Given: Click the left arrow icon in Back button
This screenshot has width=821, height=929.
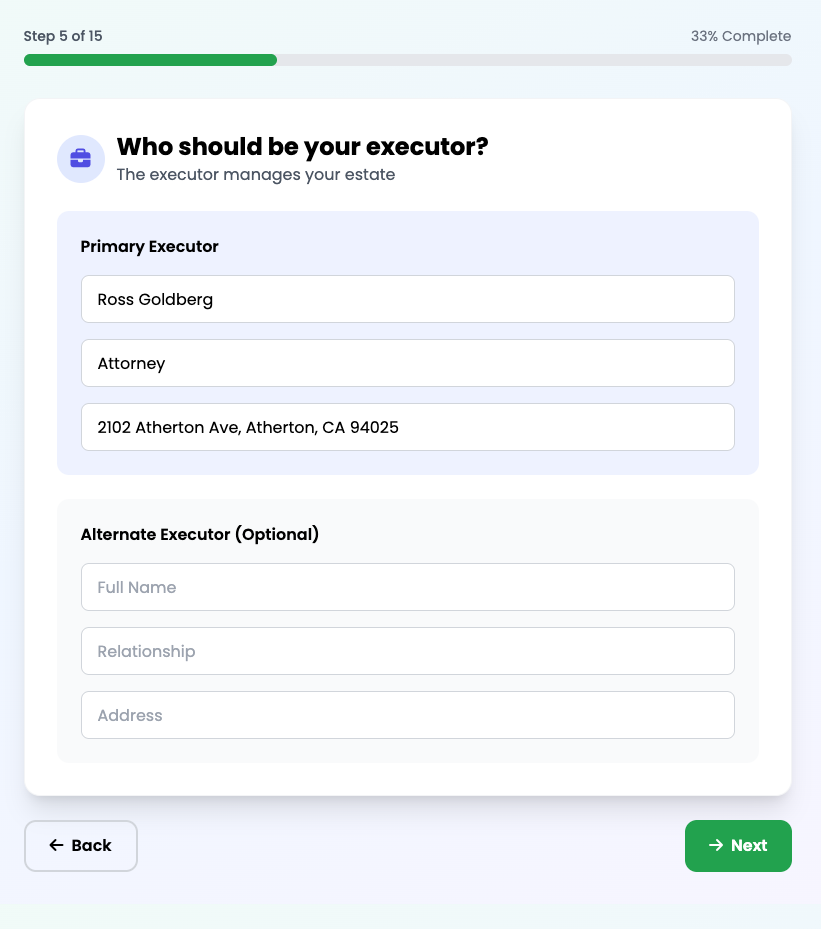Looking at the screenshot, I should [56, 846].
